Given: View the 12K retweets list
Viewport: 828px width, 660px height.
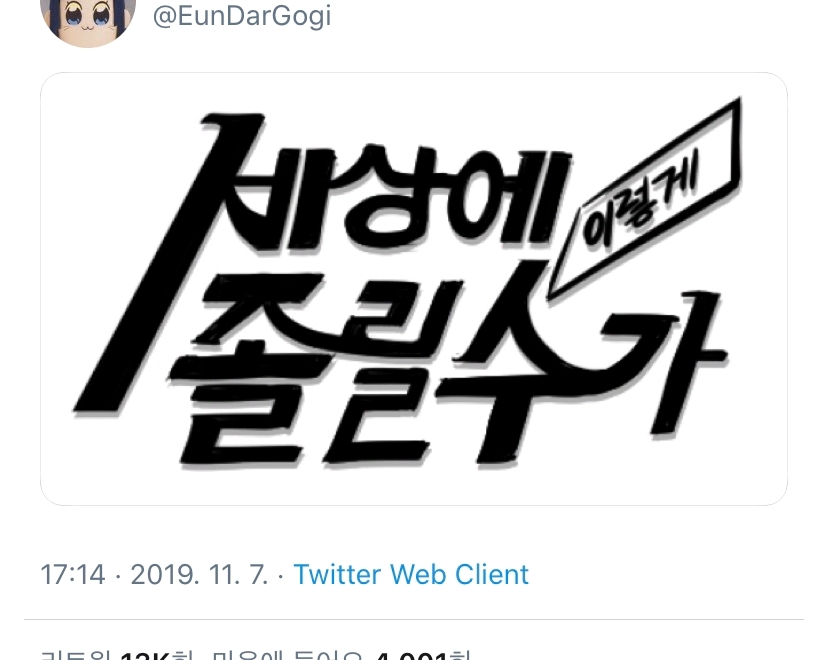Looking at the screenshot, I should (145, 656).
